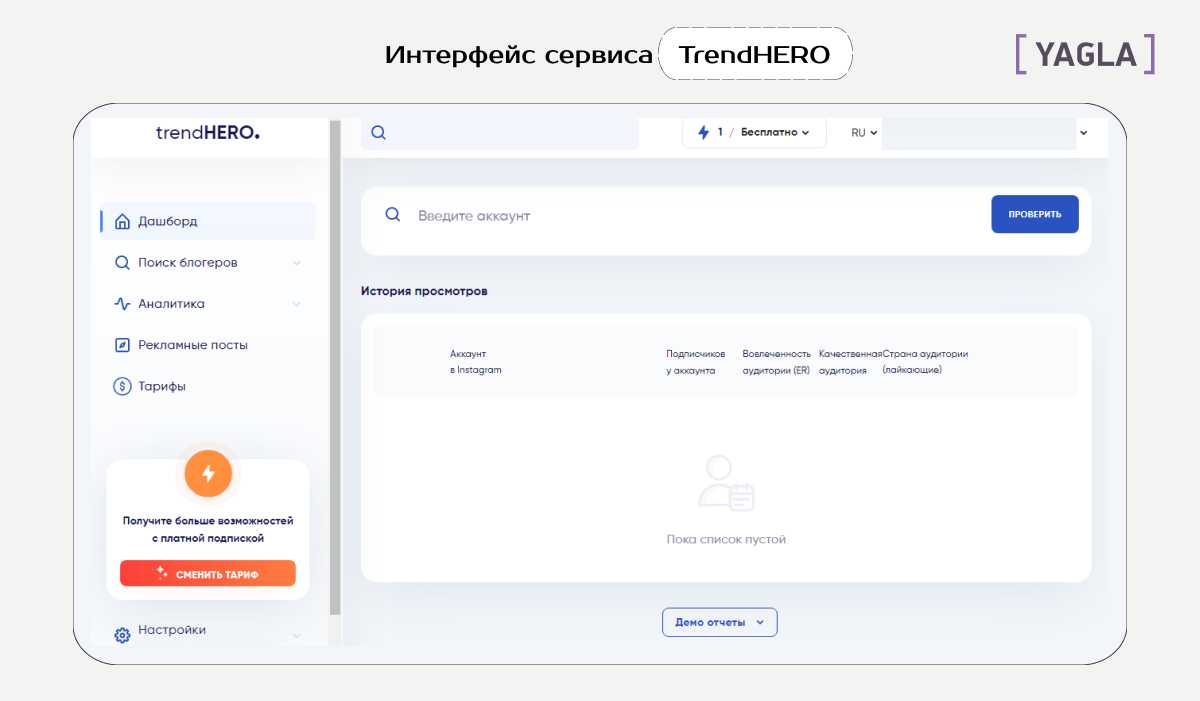1200x701 pixels.
Task: Click the top bar search magnifier icon
Action: pyautogui.click(x=378, y=132)
